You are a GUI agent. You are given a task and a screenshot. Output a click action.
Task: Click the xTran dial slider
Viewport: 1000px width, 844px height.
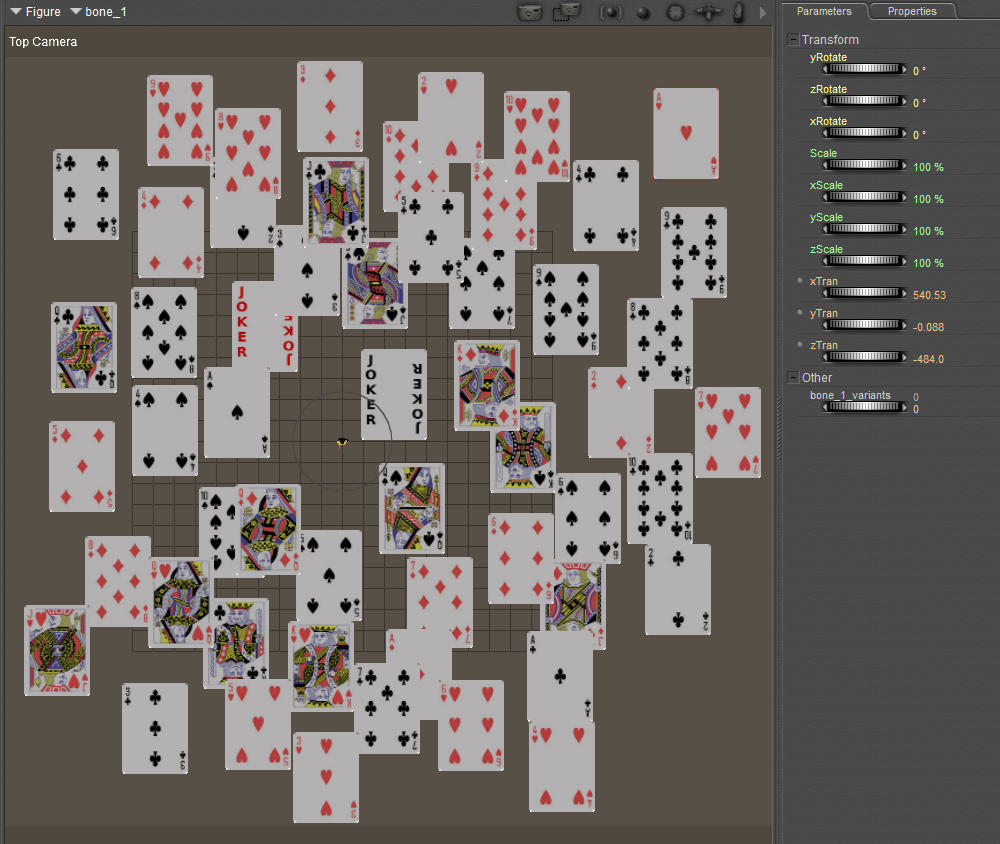coord(864,293)
